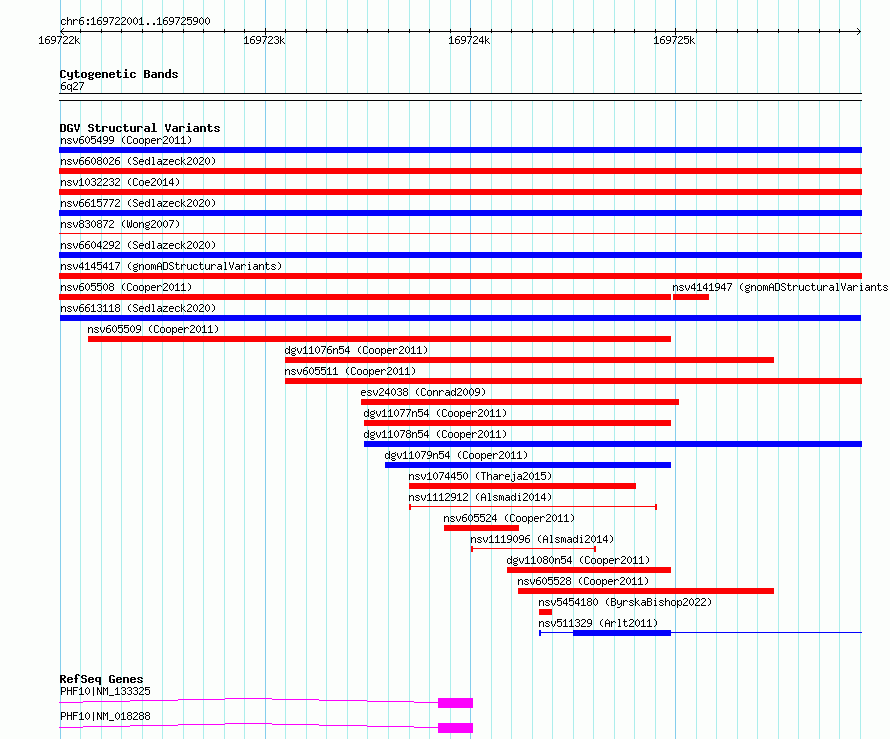The height and width of the screenshot is (739, 890).
Task: Click the nsv4141947 gnomAD variant label
Action: [780, 287]
